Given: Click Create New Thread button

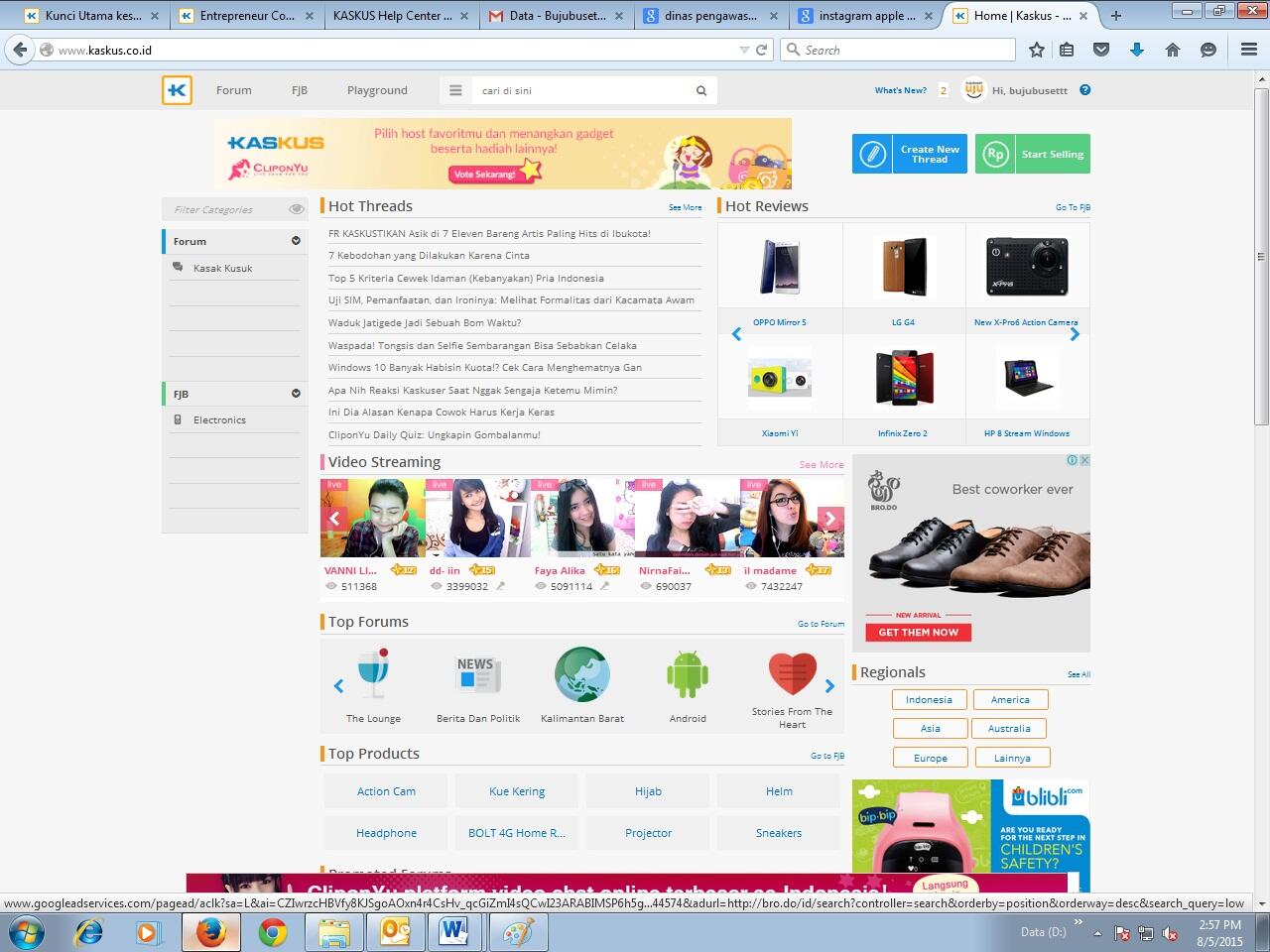Looking at the screenshot, I should click(910, 154).
